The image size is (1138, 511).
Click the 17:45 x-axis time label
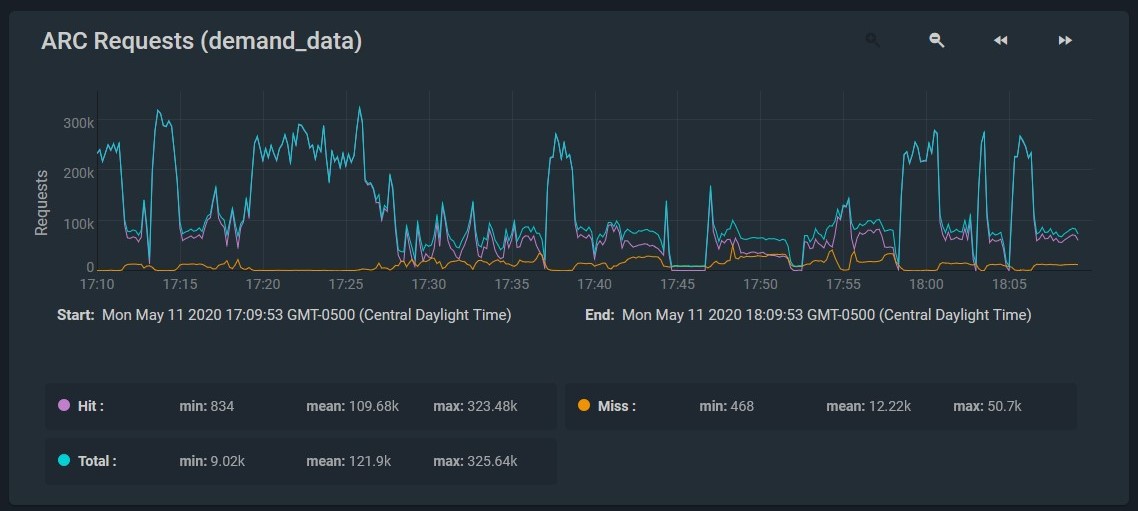(677, 285)
